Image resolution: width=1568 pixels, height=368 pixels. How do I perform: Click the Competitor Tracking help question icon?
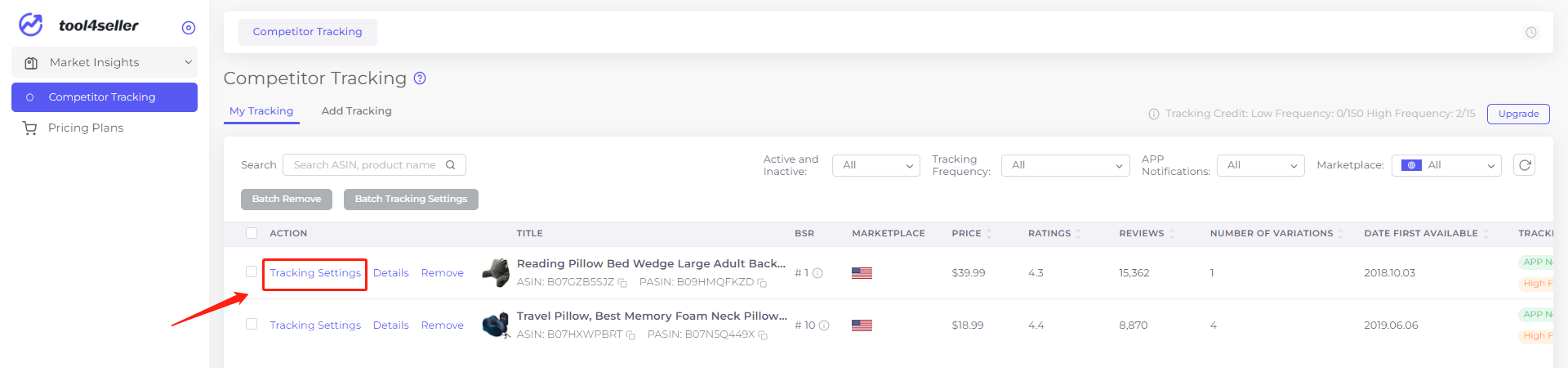point(420,79)
